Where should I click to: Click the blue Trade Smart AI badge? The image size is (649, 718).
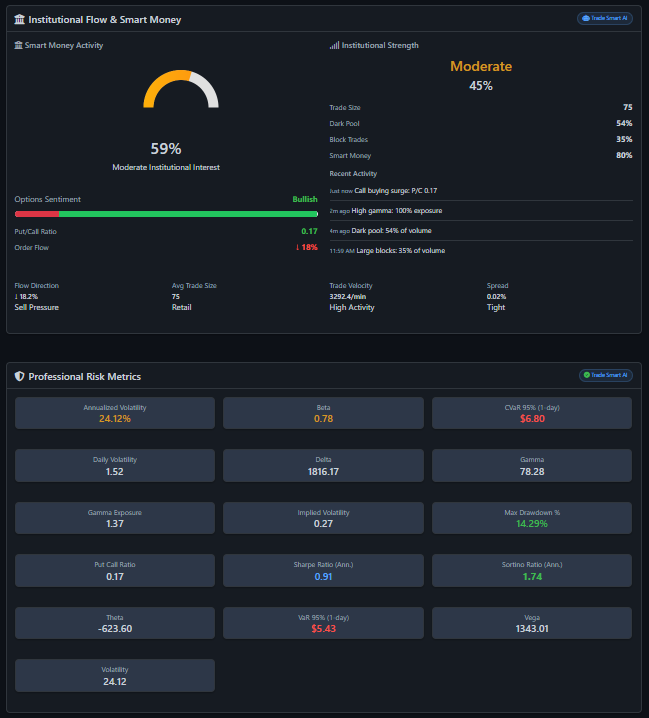(x=604, y=18)
